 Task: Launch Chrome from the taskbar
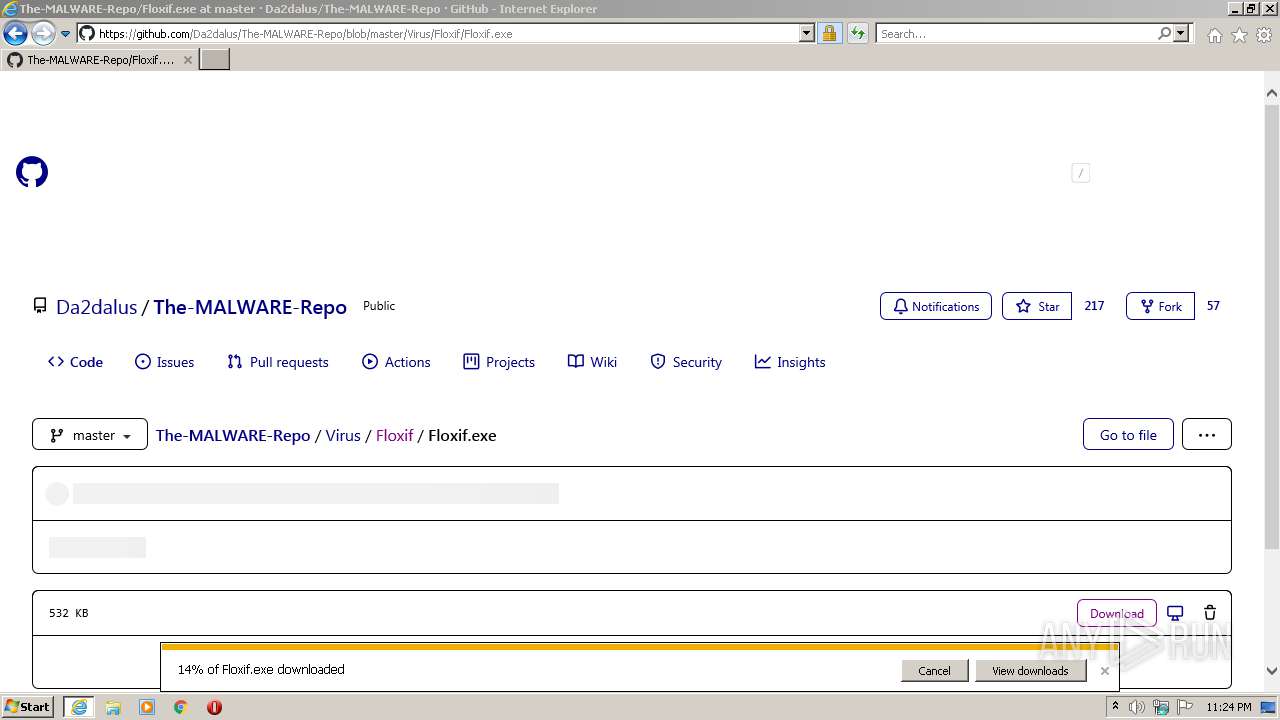[x=180, y=706]
